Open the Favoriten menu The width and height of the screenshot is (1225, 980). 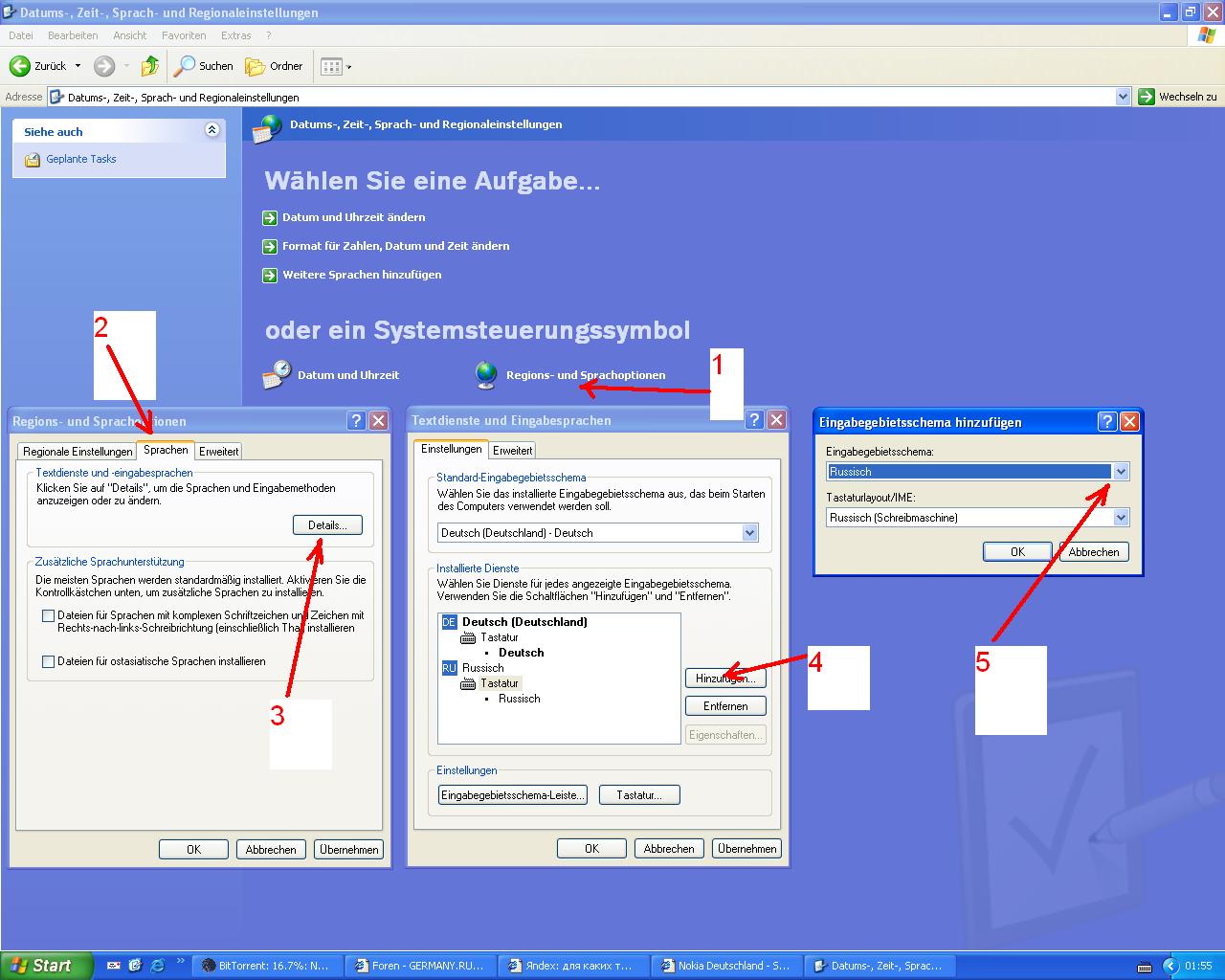[184, 35]
